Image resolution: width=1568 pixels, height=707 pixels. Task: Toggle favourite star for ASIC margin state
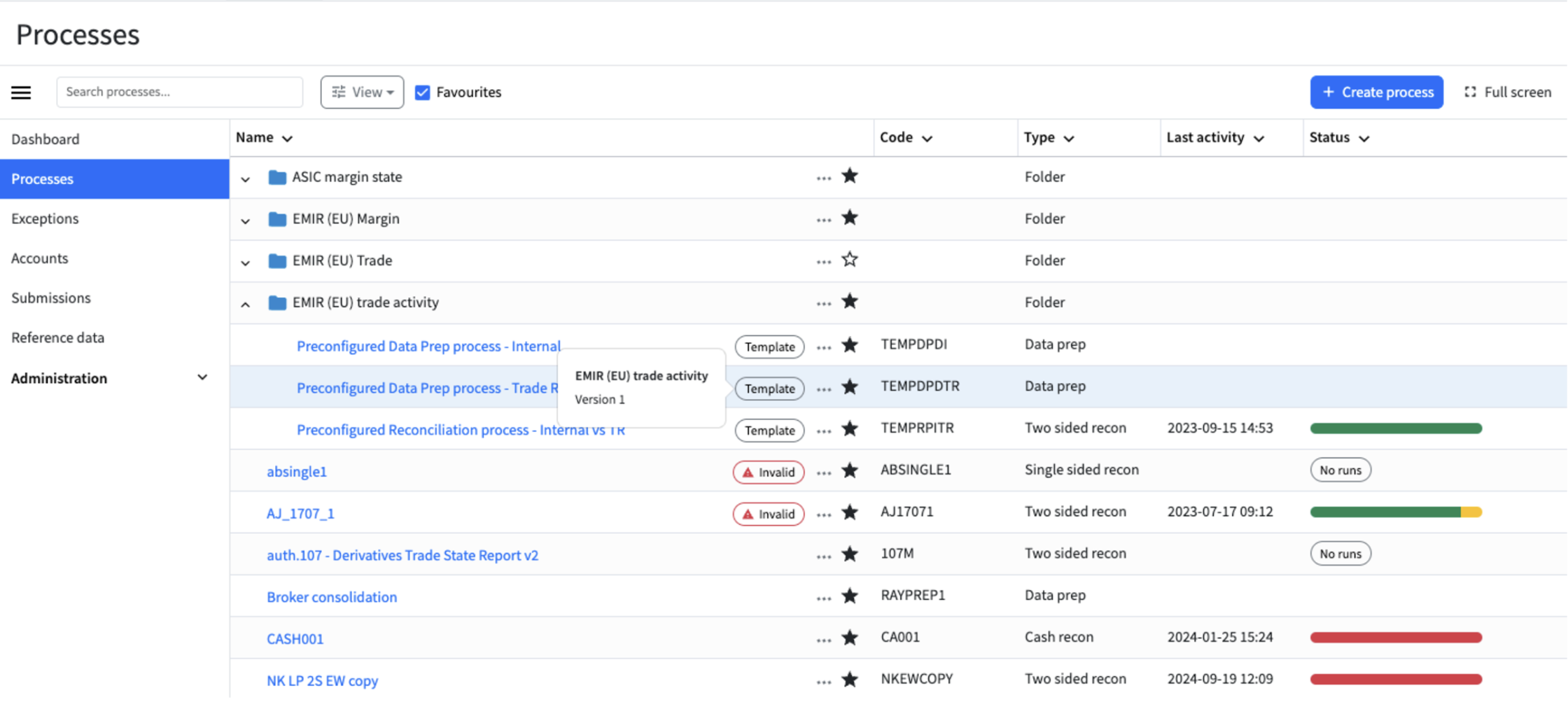tap(850, 176)
